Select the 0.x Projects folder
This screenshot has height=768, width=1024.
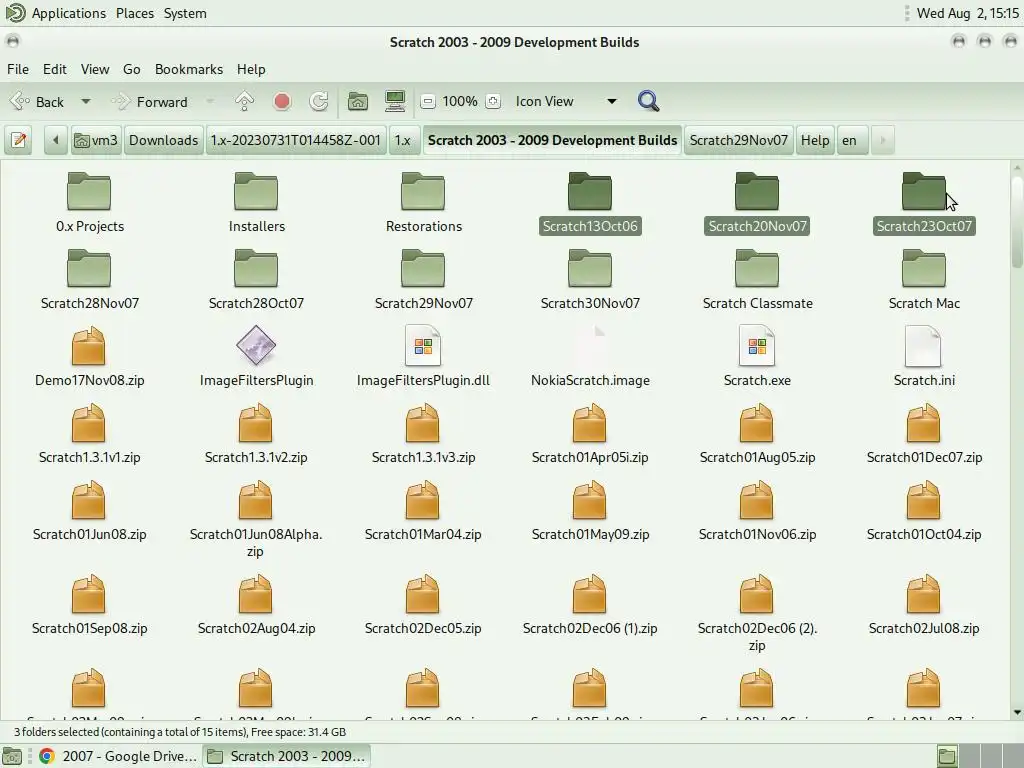coord(89,202)
